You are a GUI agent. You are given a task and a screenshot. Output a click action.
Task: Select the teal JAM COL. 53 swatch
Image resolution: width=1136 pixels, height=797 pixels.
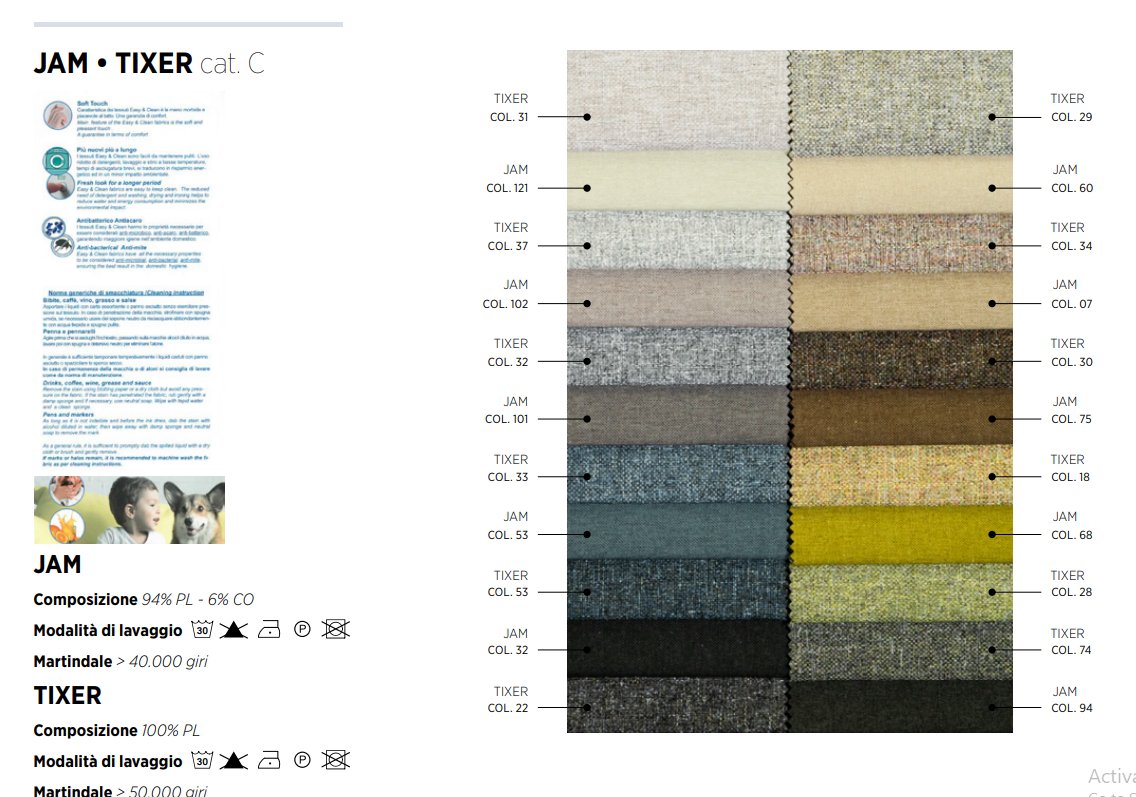[677, 531]
